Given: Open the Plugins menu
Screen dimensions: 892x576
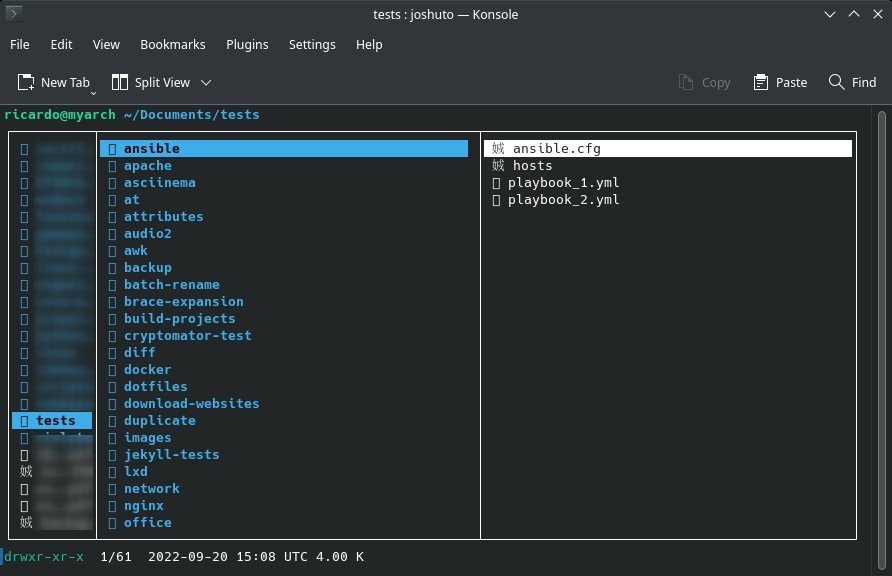Looking at the screenshot, I should pos(247,45).
